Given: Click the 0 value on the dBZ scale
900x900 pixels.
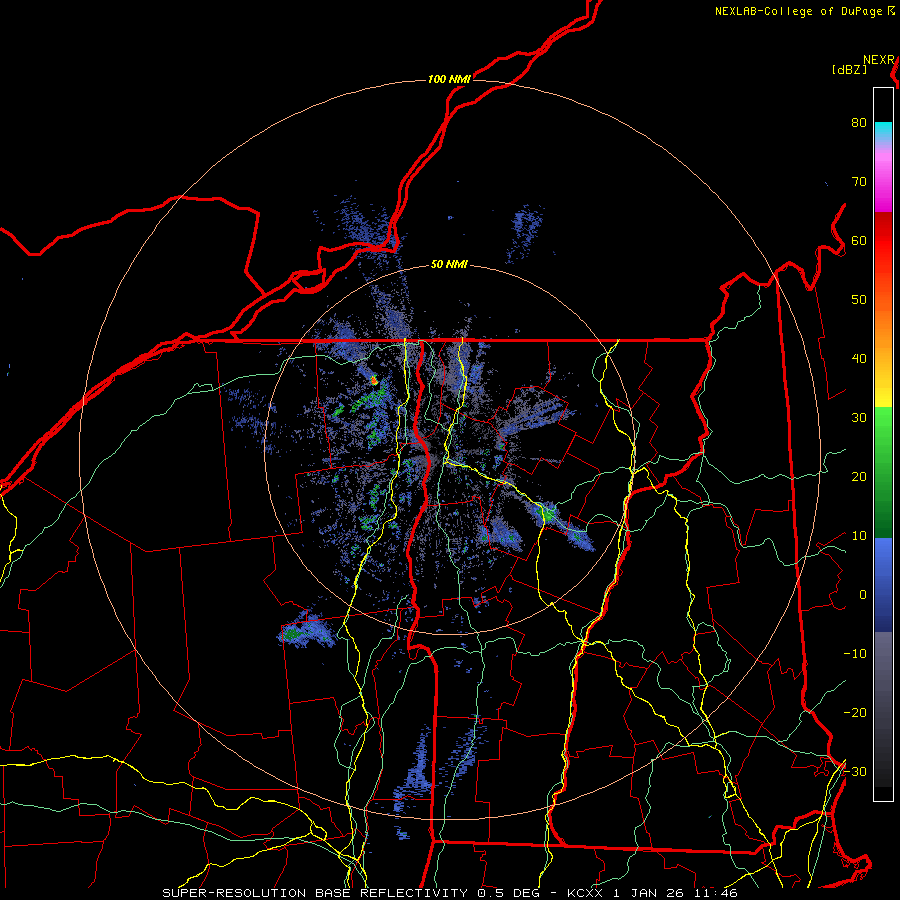Looking at the screenshot, I should tap(863, 595).
